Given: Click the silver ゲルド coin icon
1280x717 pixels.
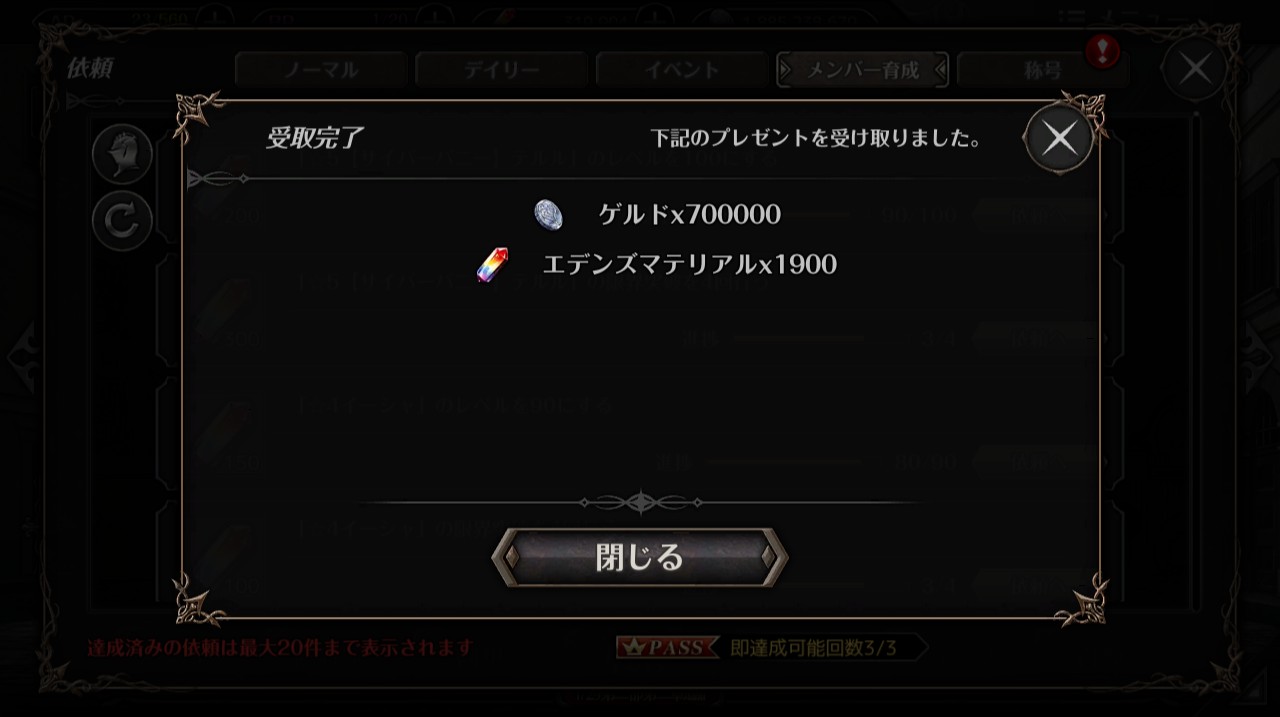Looking at the screenshot, I should (x=548, y=214).
